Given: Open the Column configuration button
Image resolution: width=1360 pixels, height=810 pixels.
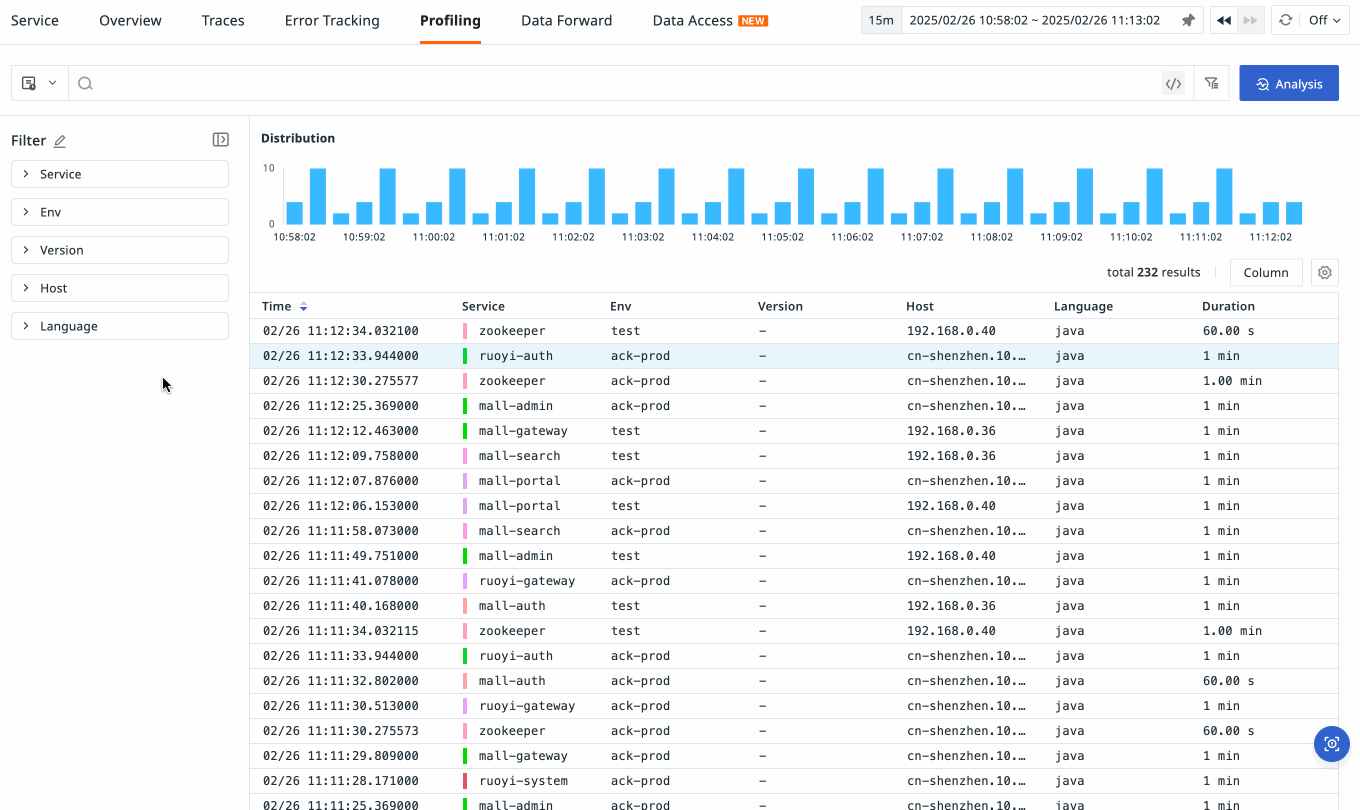Looking at the screenshot, I should point(1266,273).
